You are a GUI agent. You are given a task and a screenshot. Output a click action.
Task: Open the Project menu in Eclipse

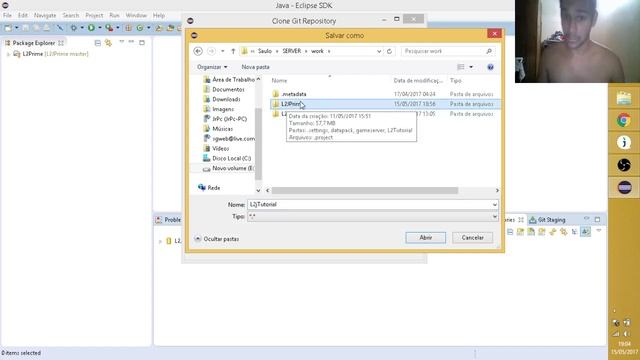point(94,16)
